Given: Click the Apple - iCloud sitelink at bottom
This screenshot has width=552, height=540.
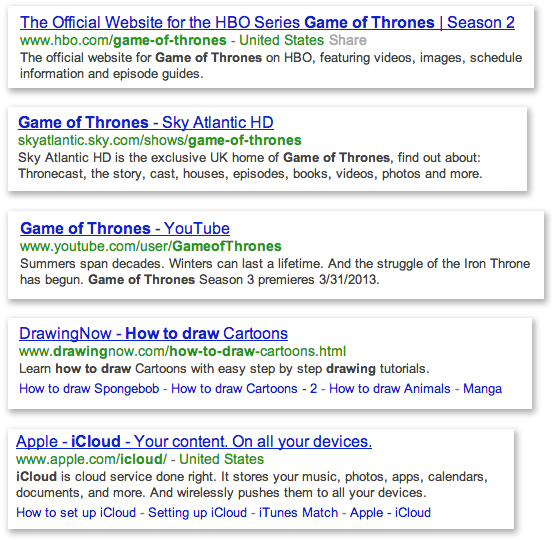Looking at the screenshot, I should [x=390, y=513].
